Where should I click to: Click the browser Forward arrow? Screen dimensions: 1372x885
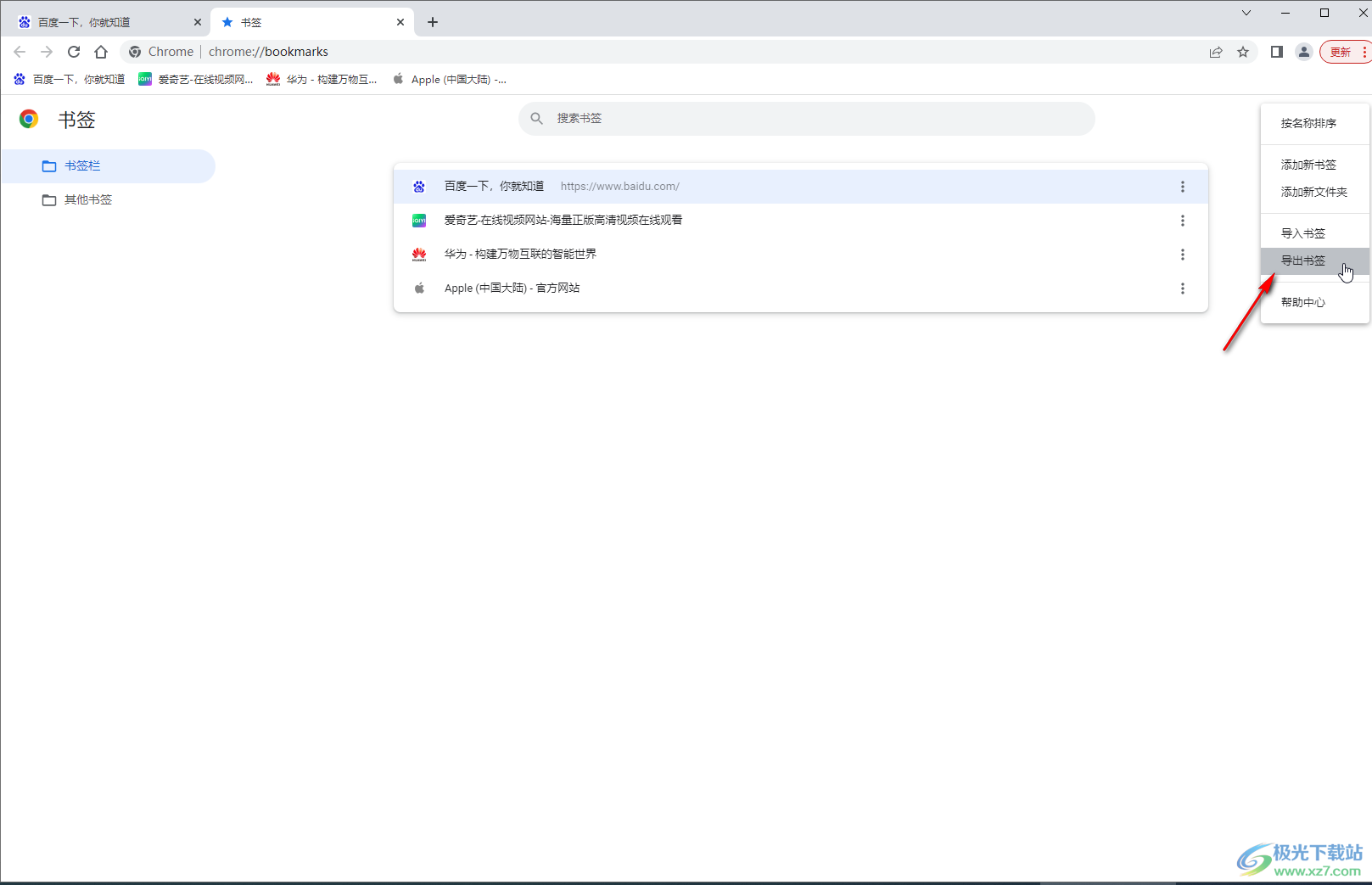click(47, 52)
